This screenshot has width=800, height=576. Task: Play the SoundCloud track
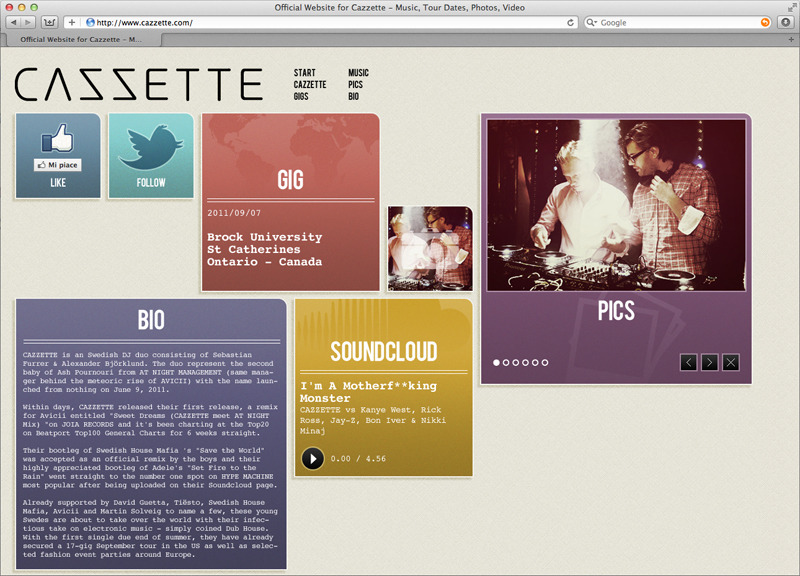[312, 458]
